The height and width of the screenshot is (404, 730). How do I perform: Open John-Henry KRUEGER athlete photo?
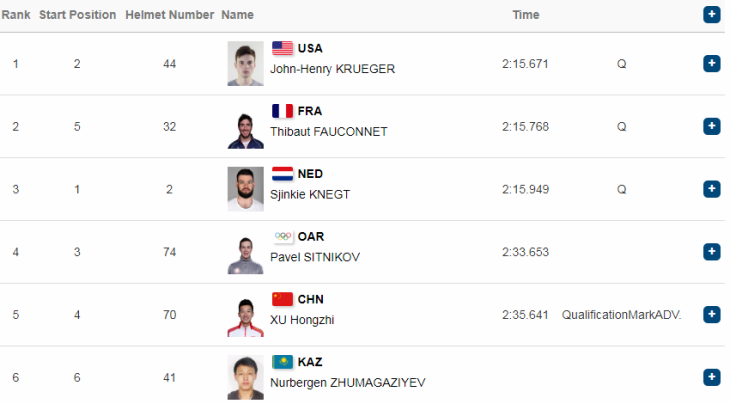click(245, 64)
